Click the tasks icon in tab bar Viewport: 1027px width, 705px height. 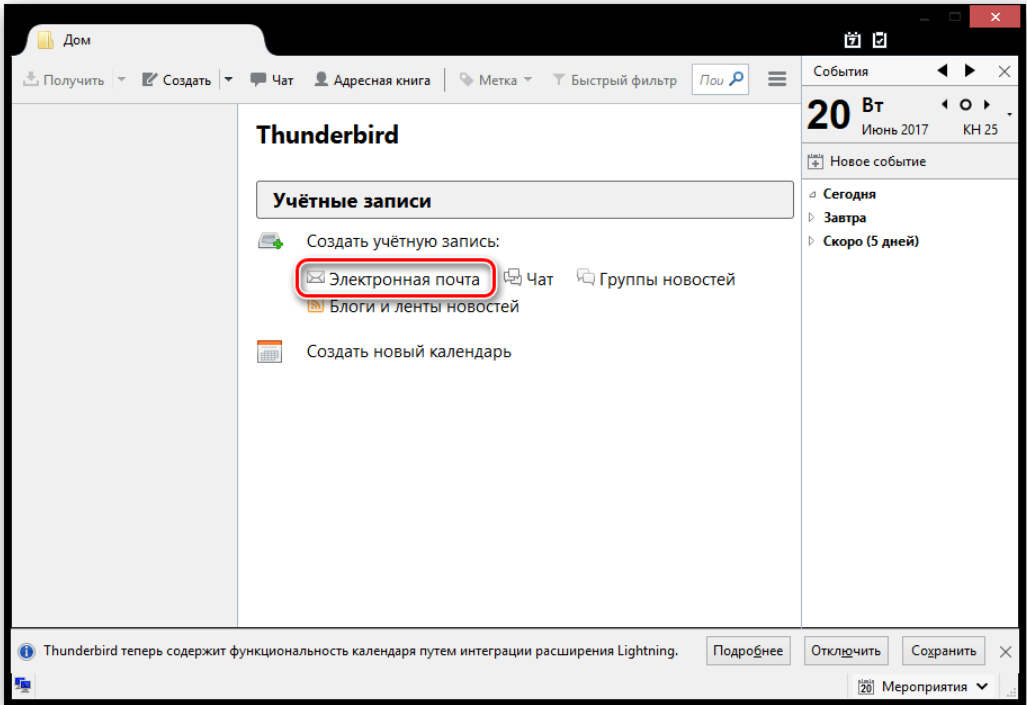tap(879, 41)
